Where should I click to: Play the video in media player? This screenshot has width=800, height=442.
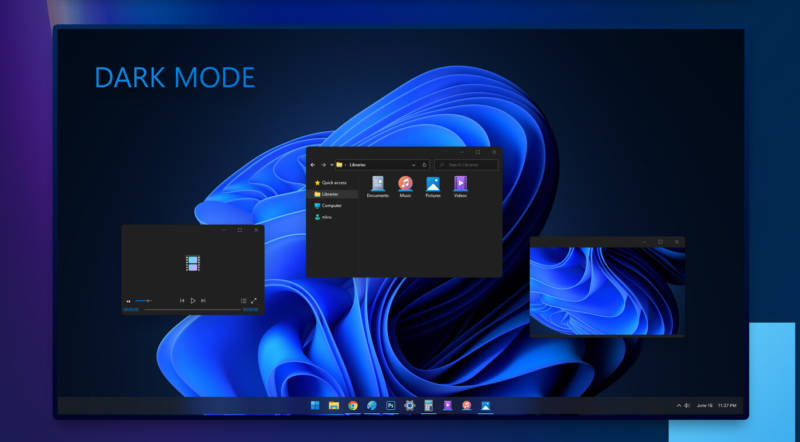tap(192, 301)
